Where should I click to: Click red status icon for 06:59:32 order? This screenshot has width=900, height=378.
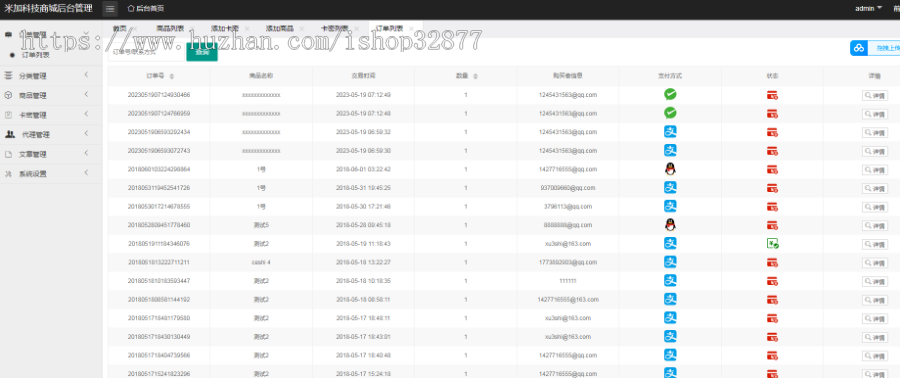pyautogui.click(x=773, y=133)
